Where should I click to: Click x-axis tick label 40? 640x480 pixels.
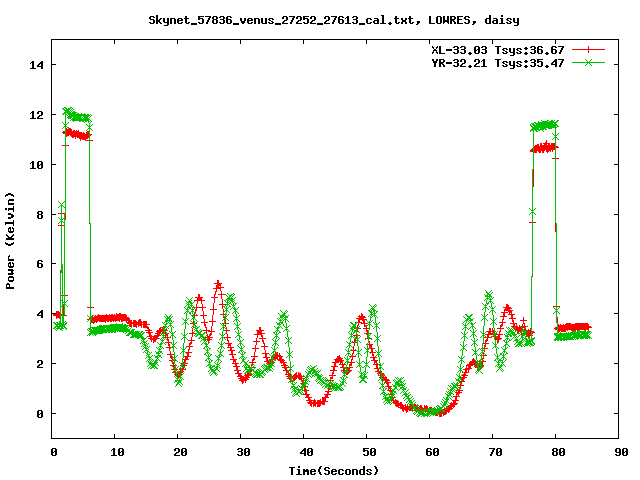pyautogui.click(x=307, y=452)
